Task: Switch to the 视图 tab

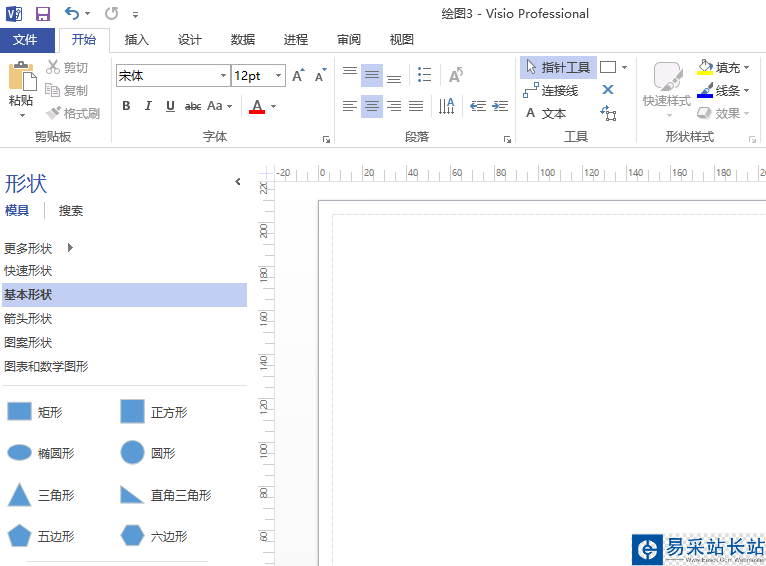Action: click(x=402, y=40)
